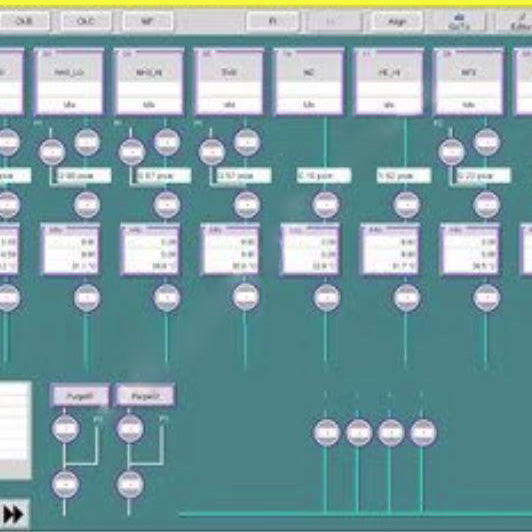
Task: Click the Purge1 box
Action: point(80,396)
